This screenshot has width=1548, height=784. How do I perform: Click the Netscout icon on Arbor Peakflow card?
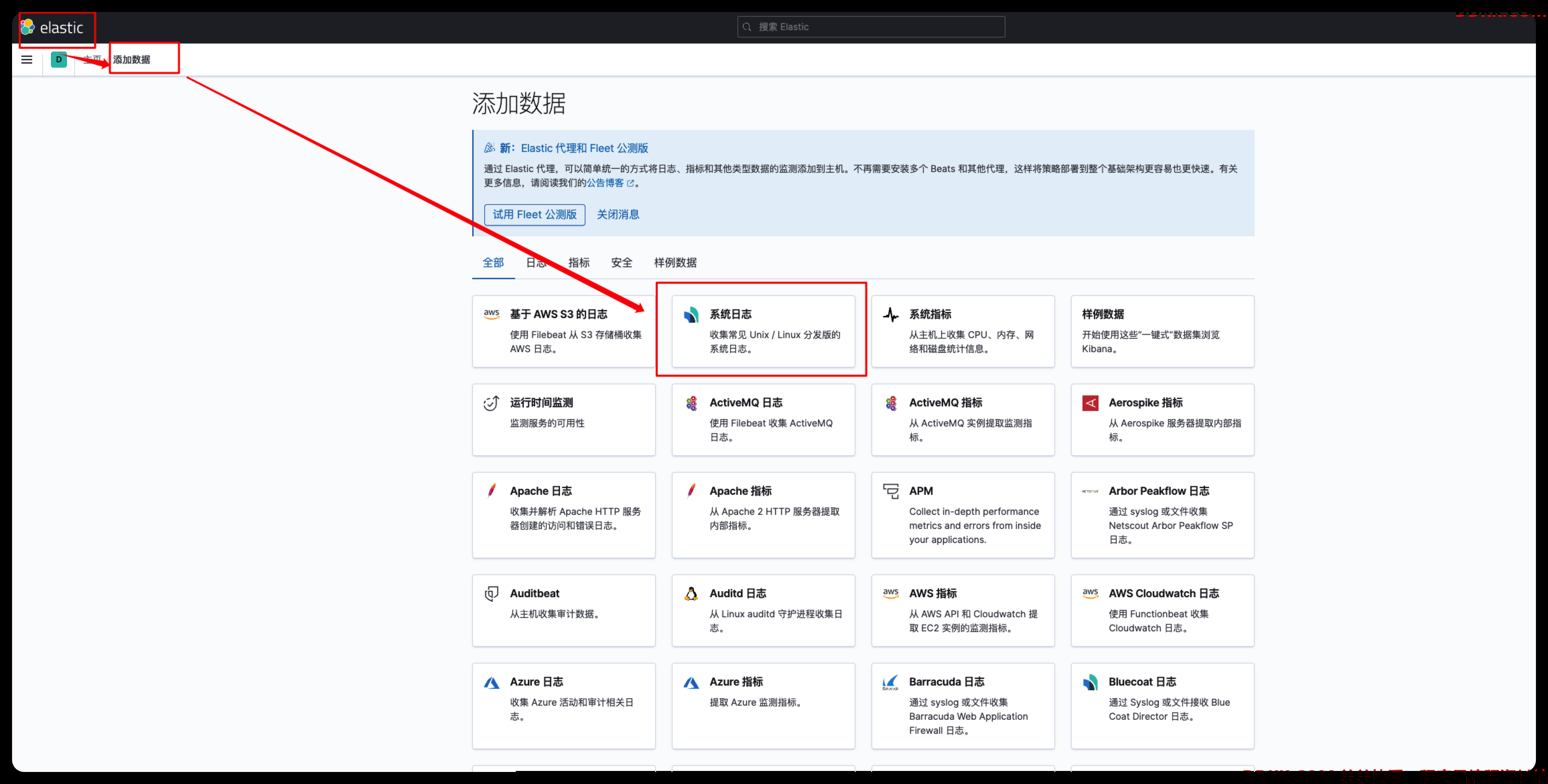(1090, 491)
